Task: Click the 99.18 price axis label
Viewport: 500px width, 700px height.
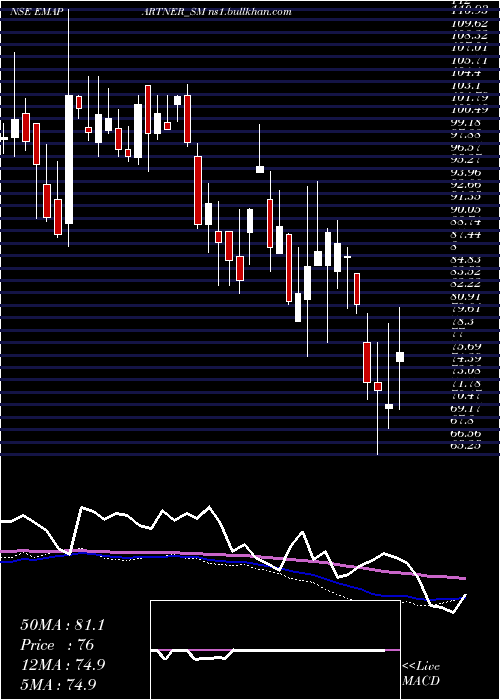Action: [467, 122]
